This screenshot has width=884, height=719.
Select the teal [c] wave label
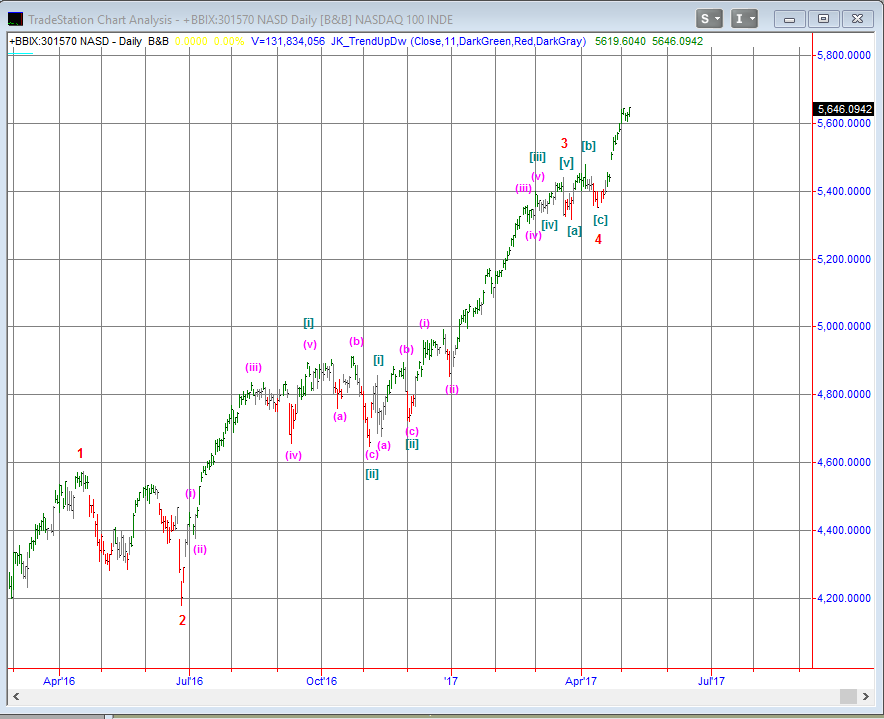[x=600, y=220]
